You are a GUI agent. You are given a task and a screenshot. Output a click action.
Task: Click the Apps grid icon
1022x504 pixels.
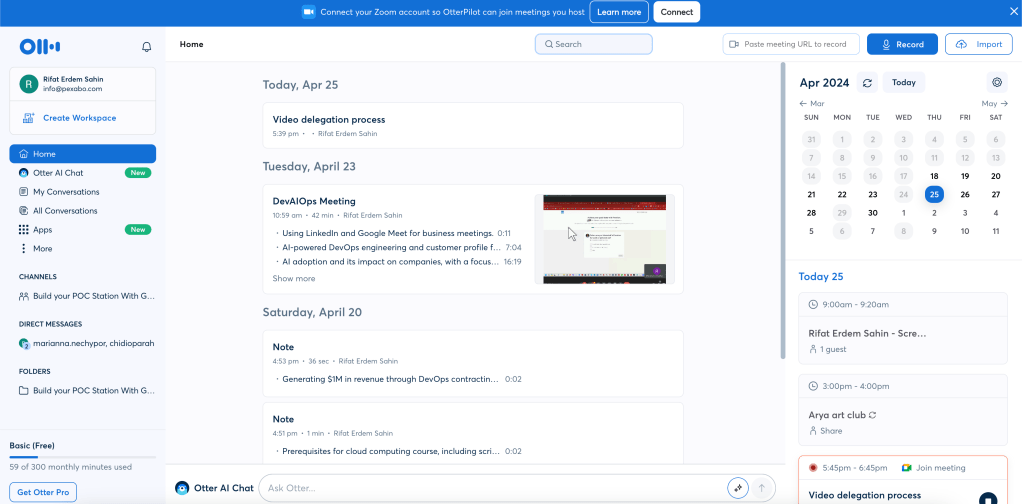coord(23,230)
